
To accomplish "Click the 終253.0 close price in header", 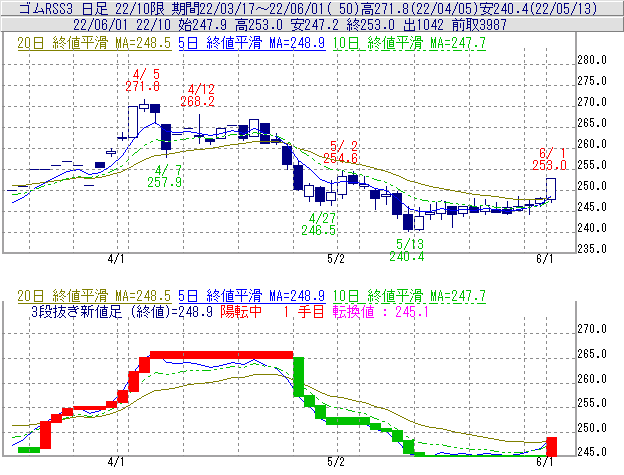I will pos(370,25).
